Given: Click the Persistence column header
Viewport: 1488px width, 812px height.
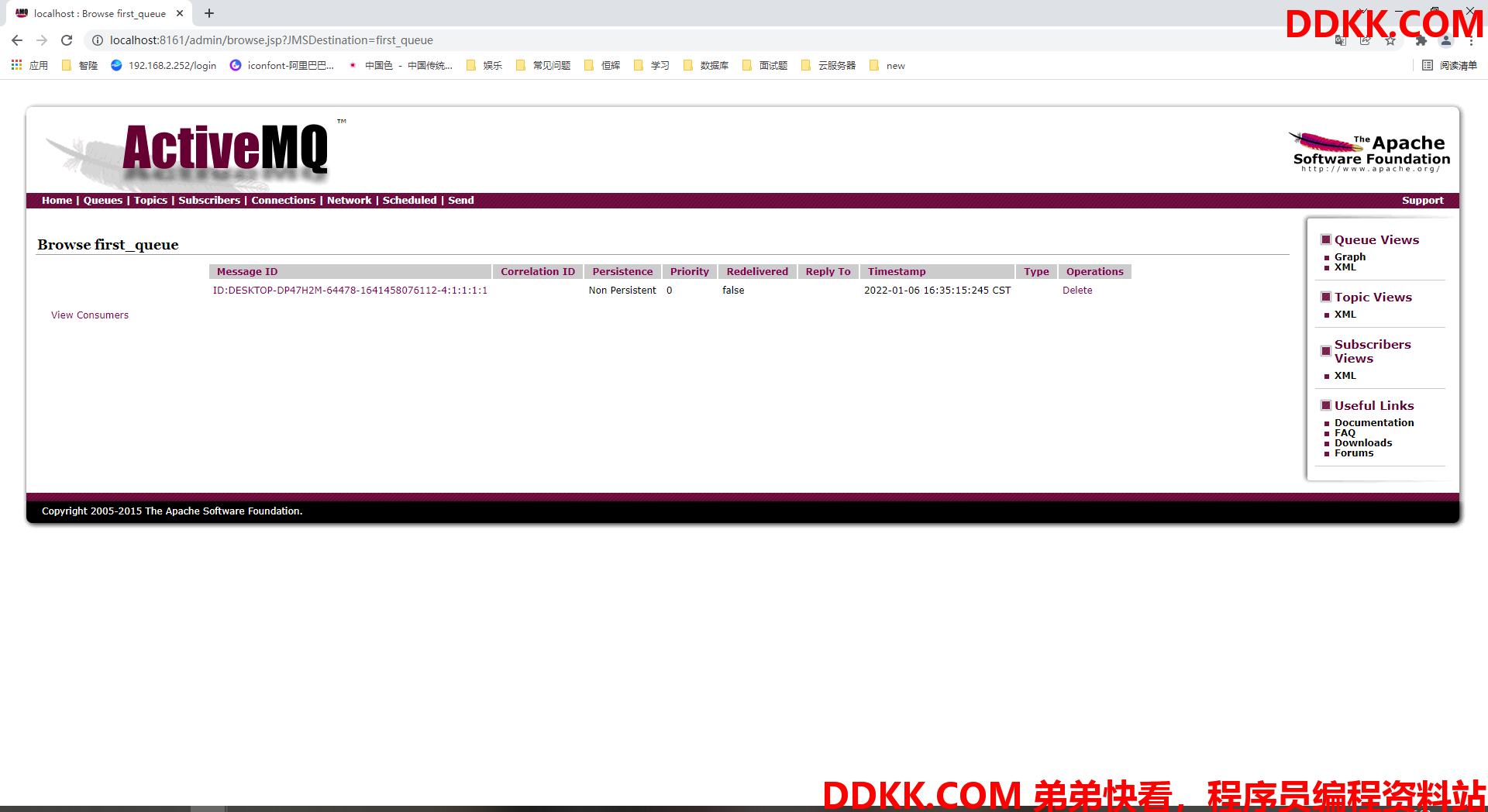Looking at the screenshot, I should pos(623,271).
